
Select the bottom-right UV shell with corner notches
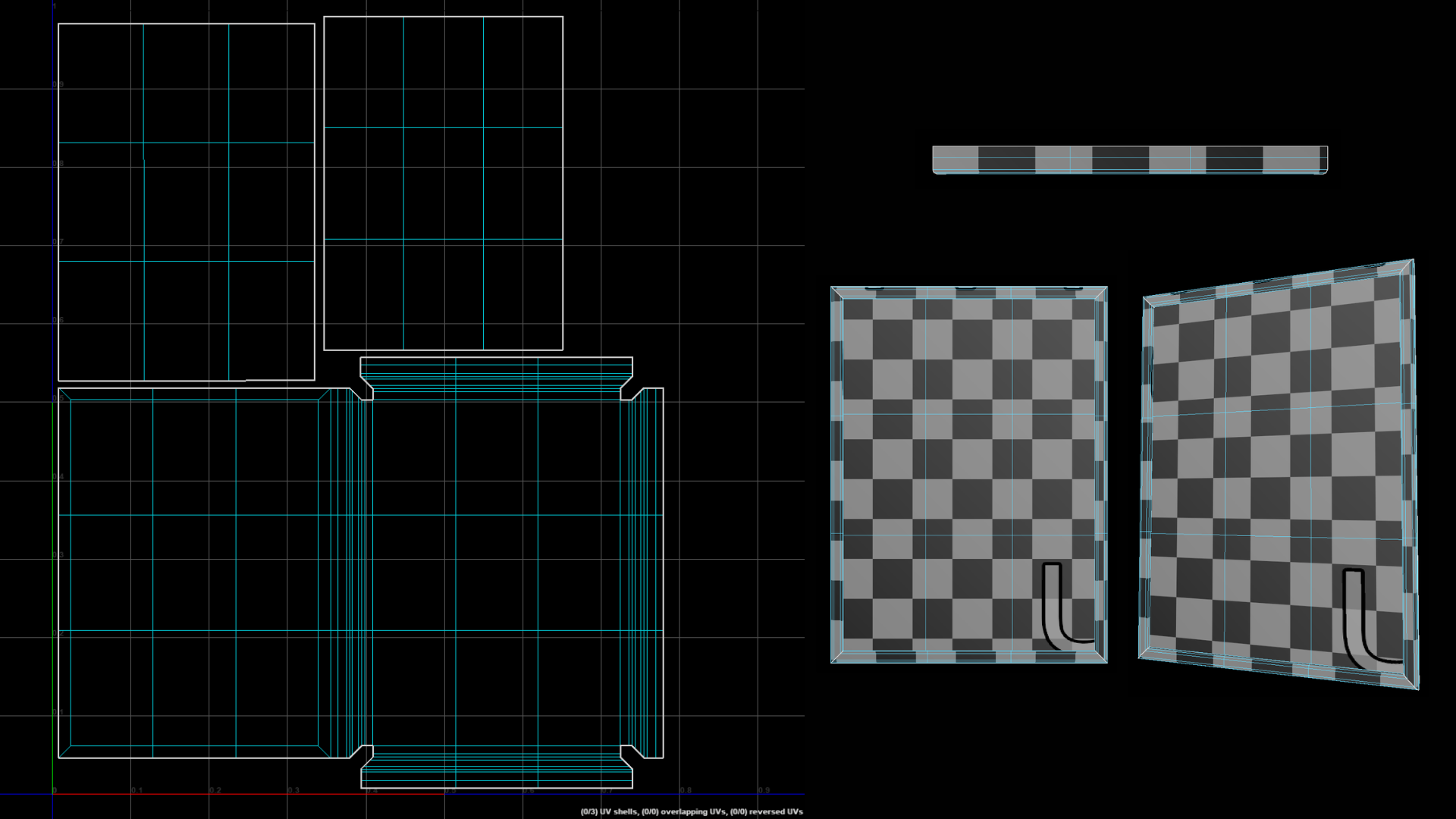coord(512,573)
